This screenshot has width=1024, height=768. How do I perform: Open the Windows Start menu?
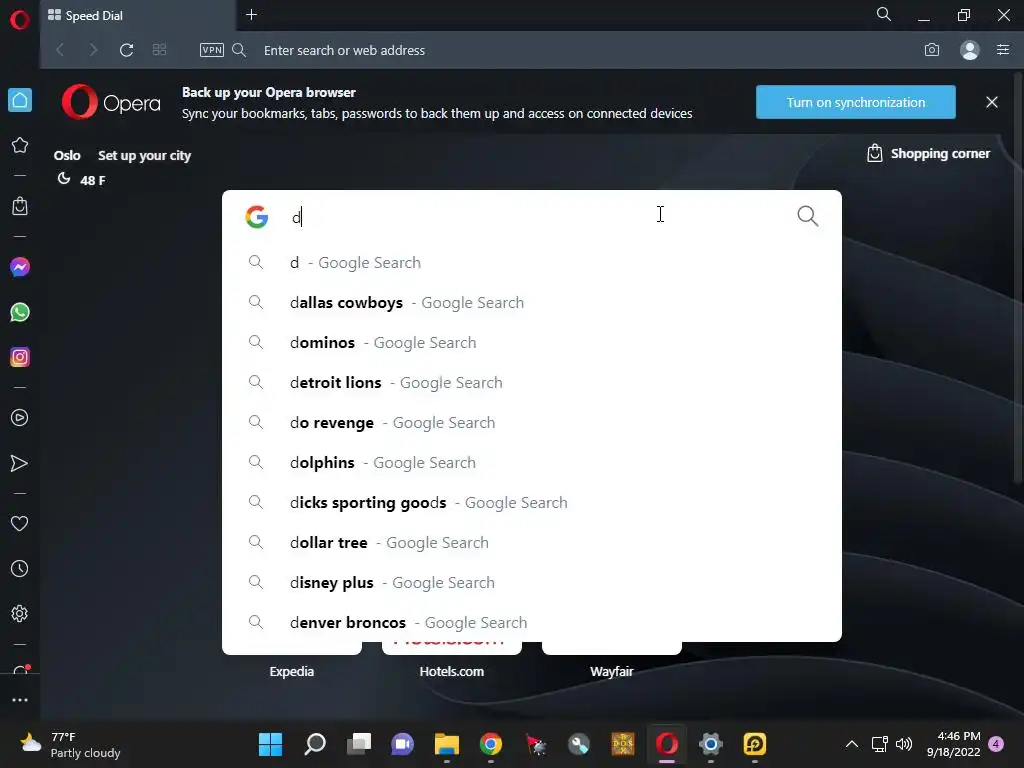point(270,744)
